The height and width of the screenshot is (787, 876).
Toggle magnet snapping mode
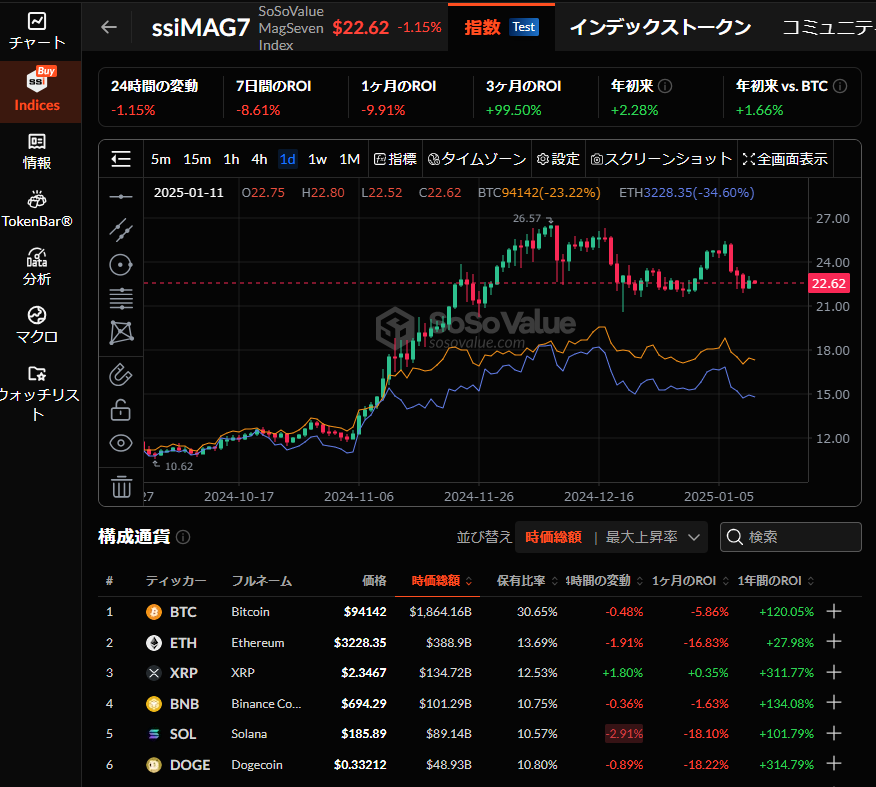[121, 375]
